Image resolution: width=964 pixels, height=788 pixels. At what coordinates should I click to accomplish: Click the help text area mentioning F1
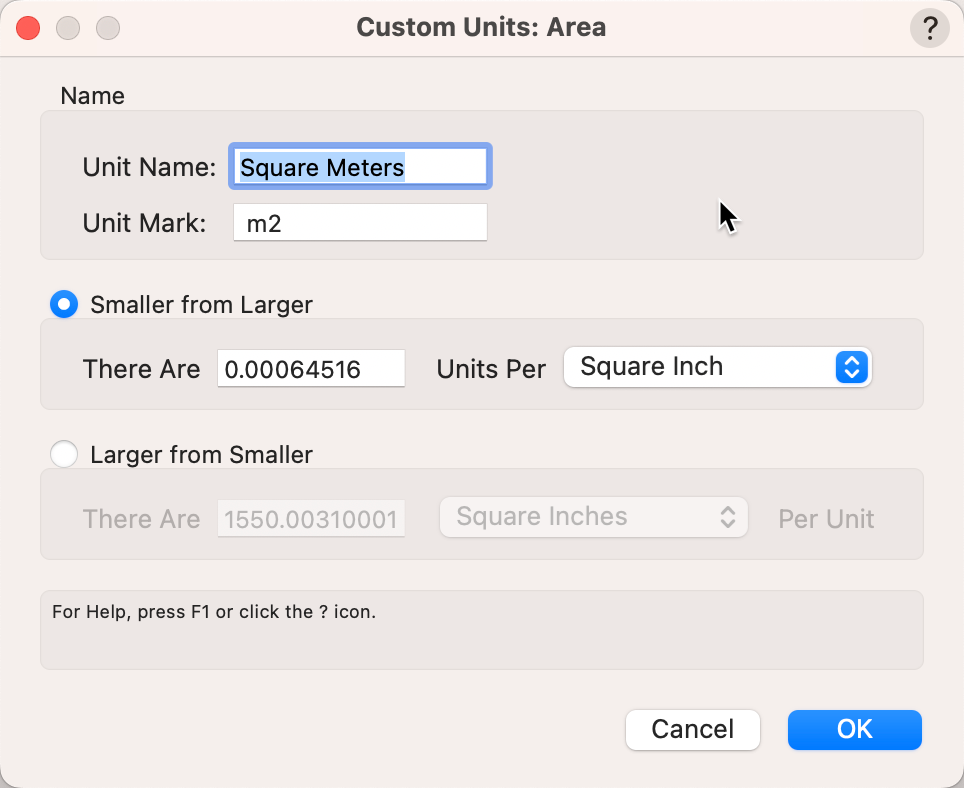click(x=481, y=629)
